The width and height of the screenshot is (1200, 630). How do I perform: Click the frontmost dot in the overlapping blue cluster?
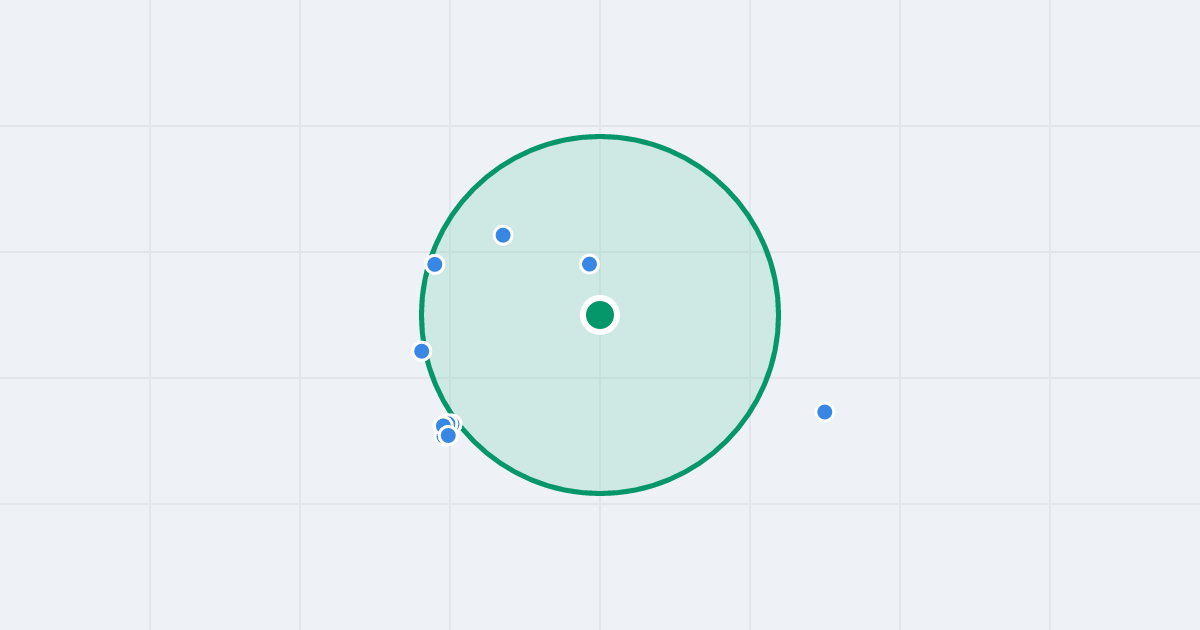click(448, 435)
